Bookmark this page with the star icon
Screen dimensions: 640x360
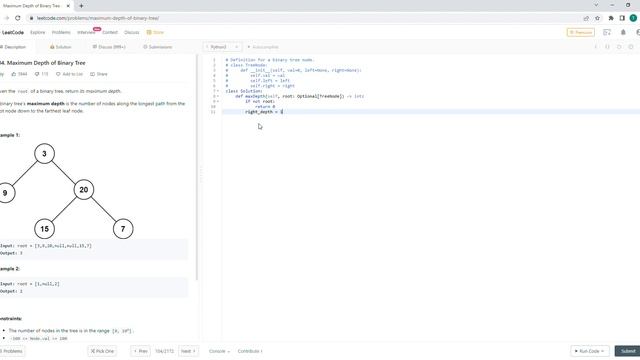[597, 18]
